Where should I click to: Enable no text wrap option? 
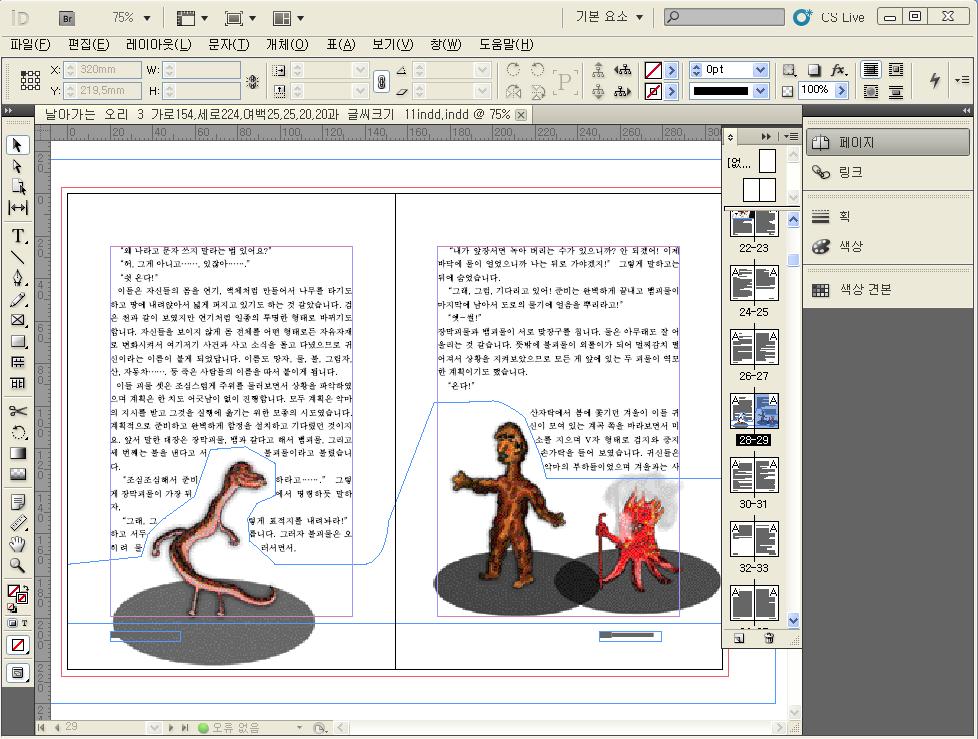coord(871,70)
